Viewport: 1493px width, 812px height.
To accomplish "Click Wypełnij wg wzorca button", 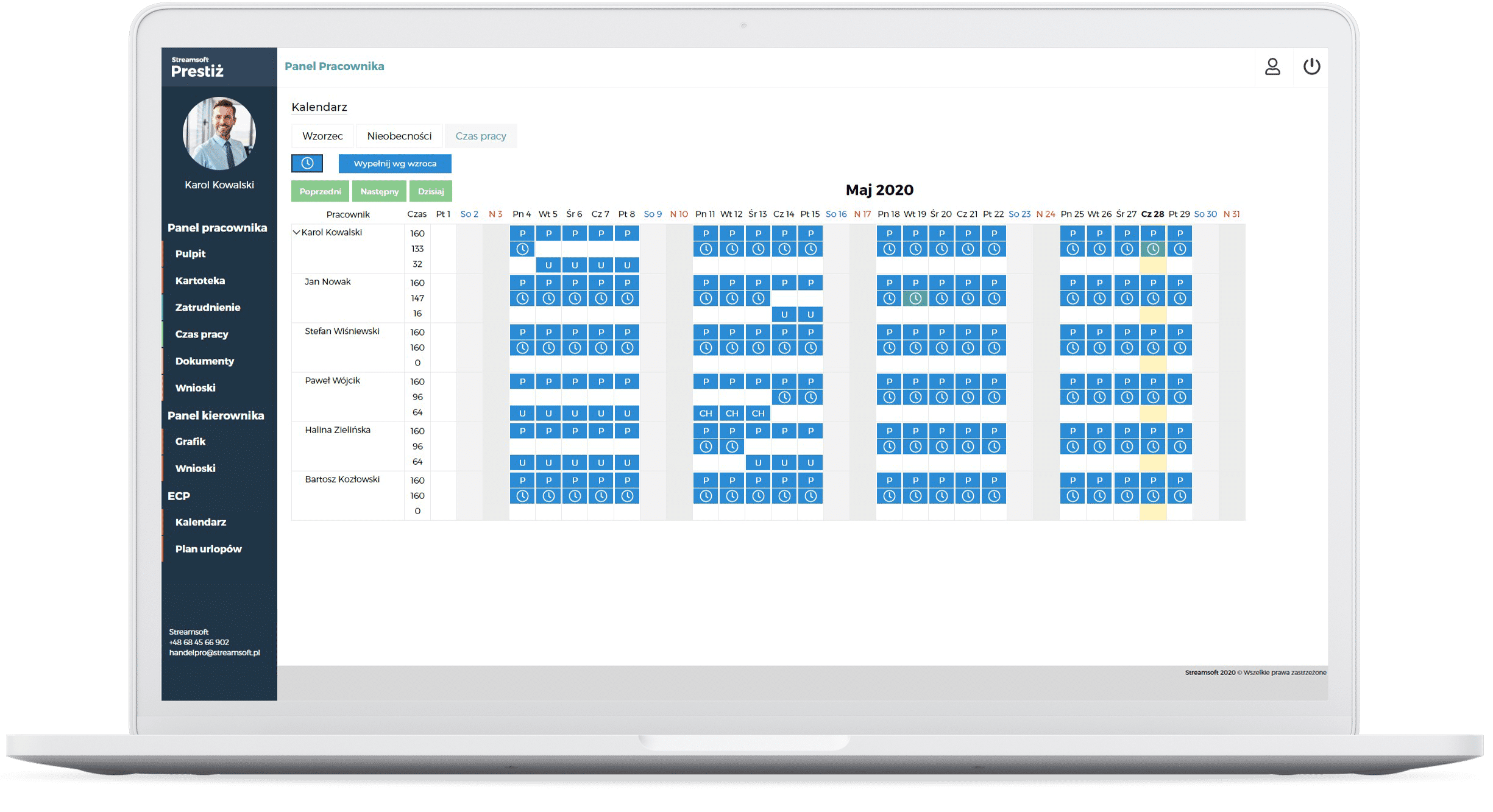I will (x=394, y=164).
